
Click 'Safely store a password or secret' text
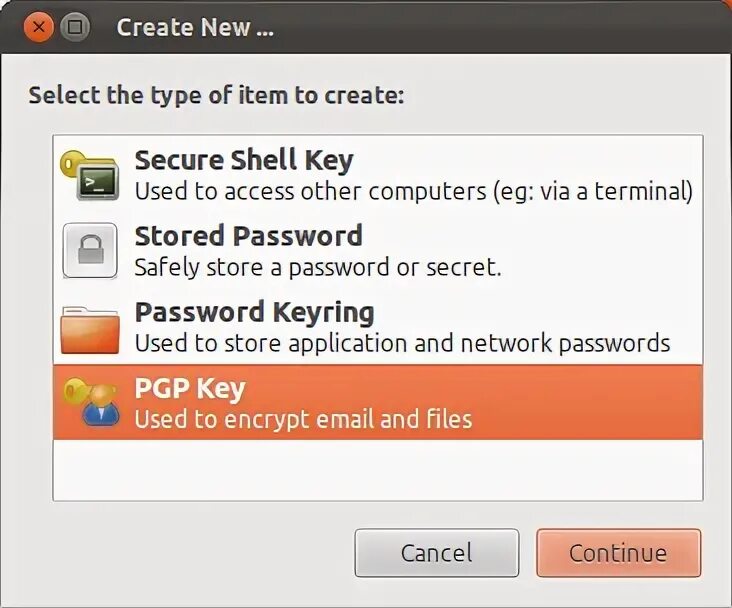click(318, 267)
